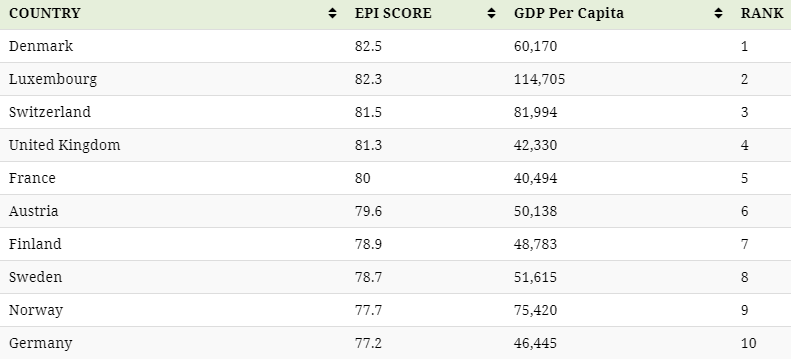The height and width of the screenshot is (360, 791).
Task: Click France country name
Action: (x=32, y=178)
